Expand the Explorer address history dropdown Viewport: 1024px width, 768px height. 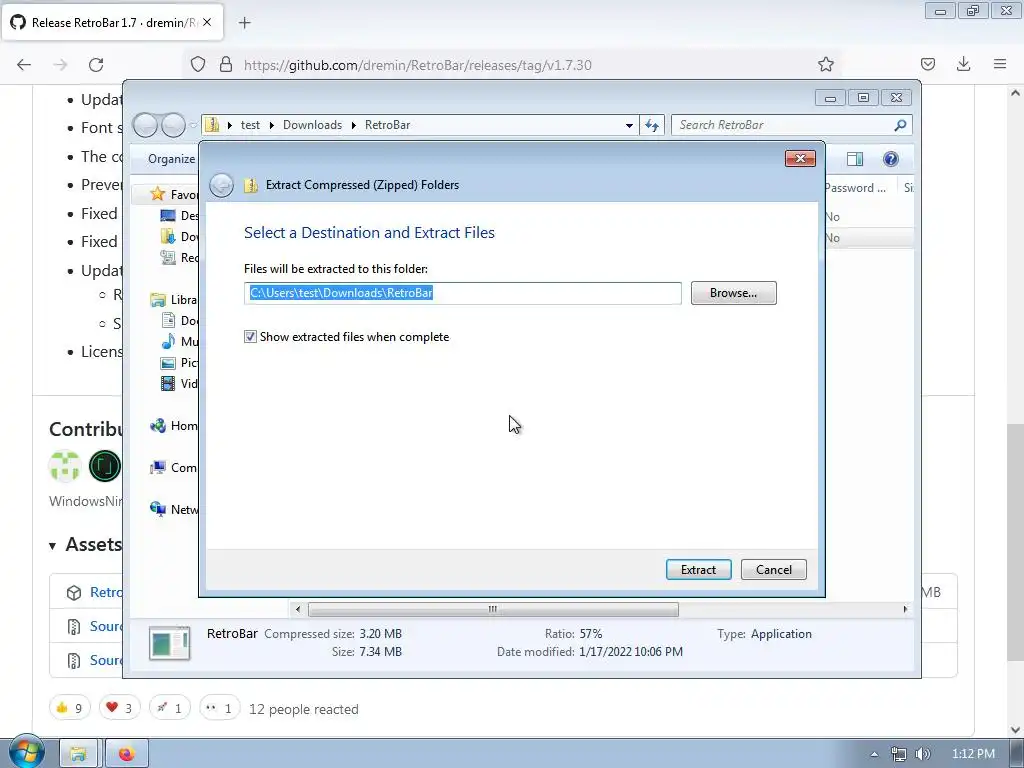click(629, 125)
